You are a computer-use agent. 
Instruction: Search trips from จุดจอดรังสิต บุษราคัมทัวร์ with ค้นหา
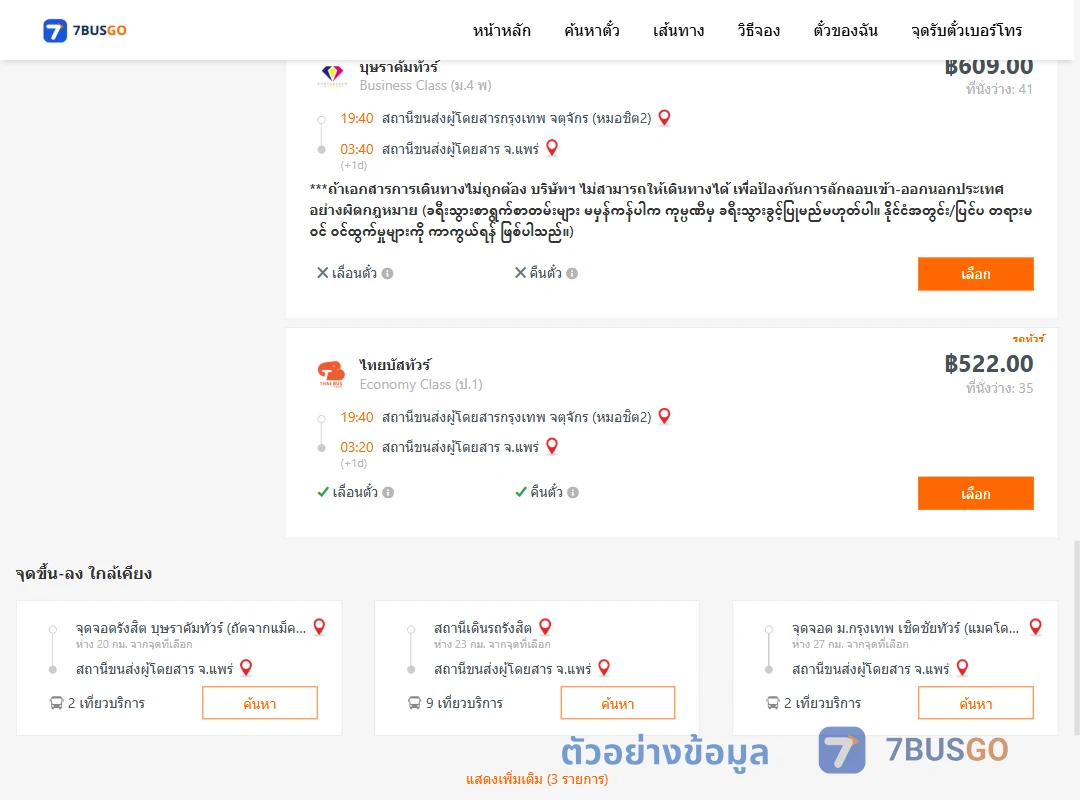[260, 703]
